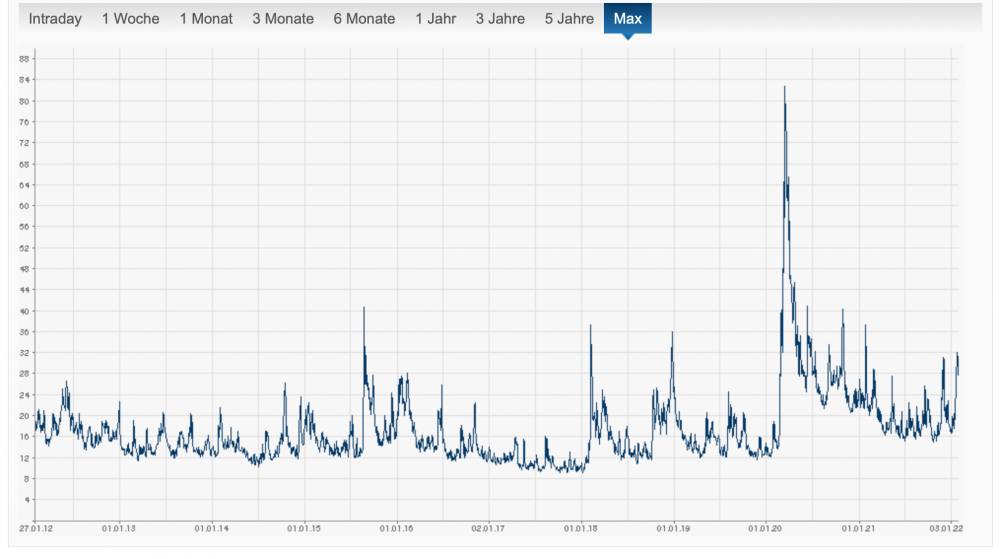Switch to the 5 Jahre tab
This screenshot has height=559, width=1000.
[569, 18]
